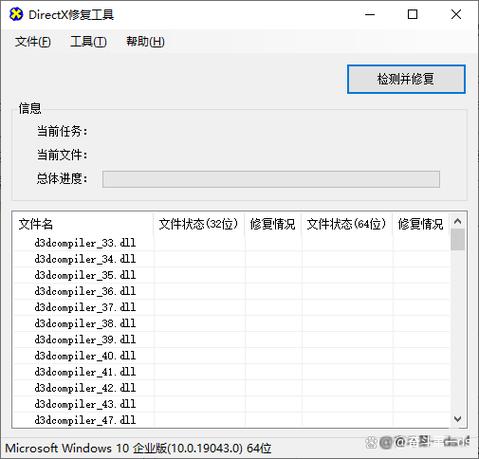Select the d3dcompiler_35.dll row
Screen dimensions: 479x459
click(232, 275)
